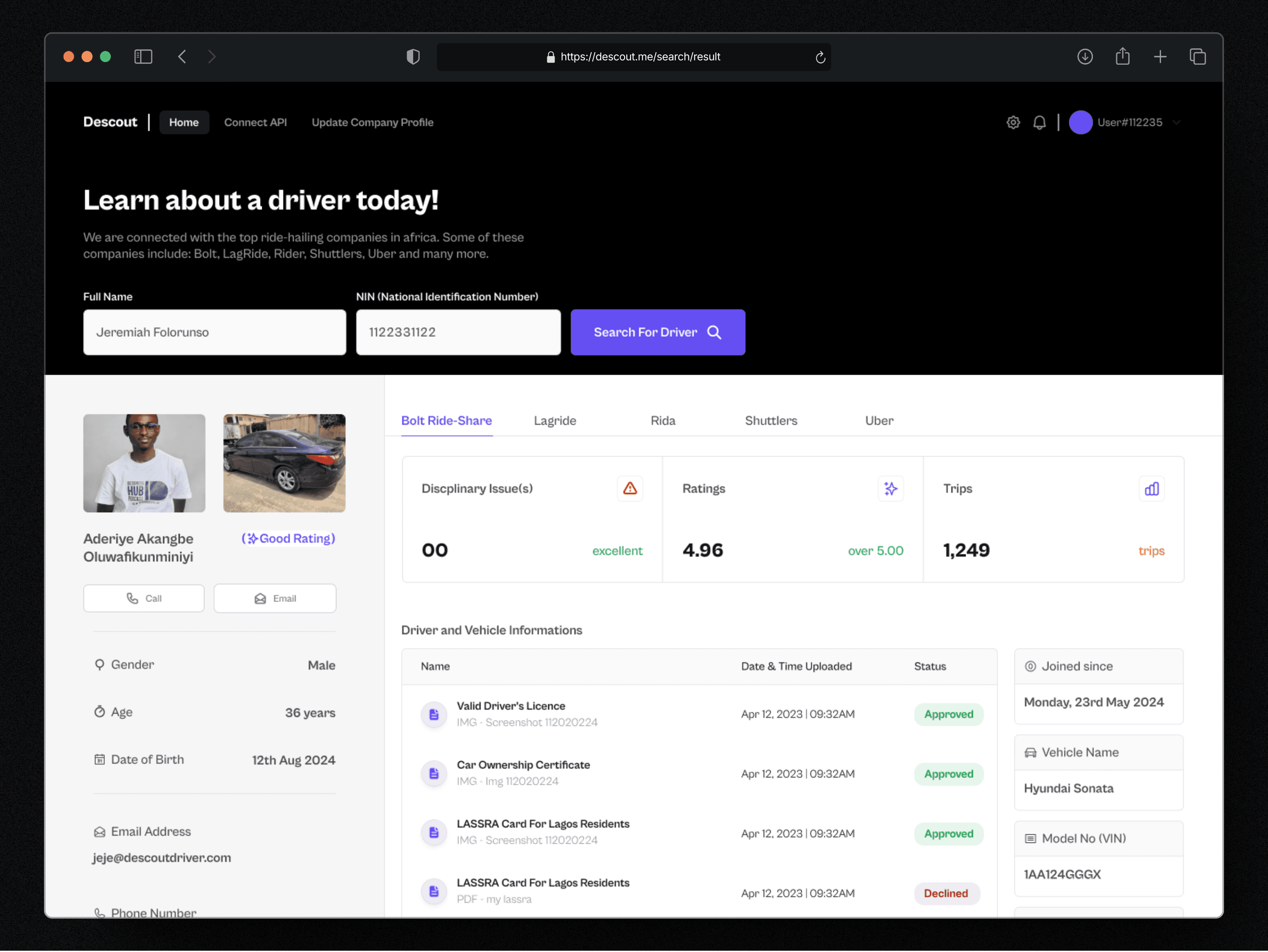
Task: Click the Disciplinary Issues warning triangle icon
Action: (629, 489)
